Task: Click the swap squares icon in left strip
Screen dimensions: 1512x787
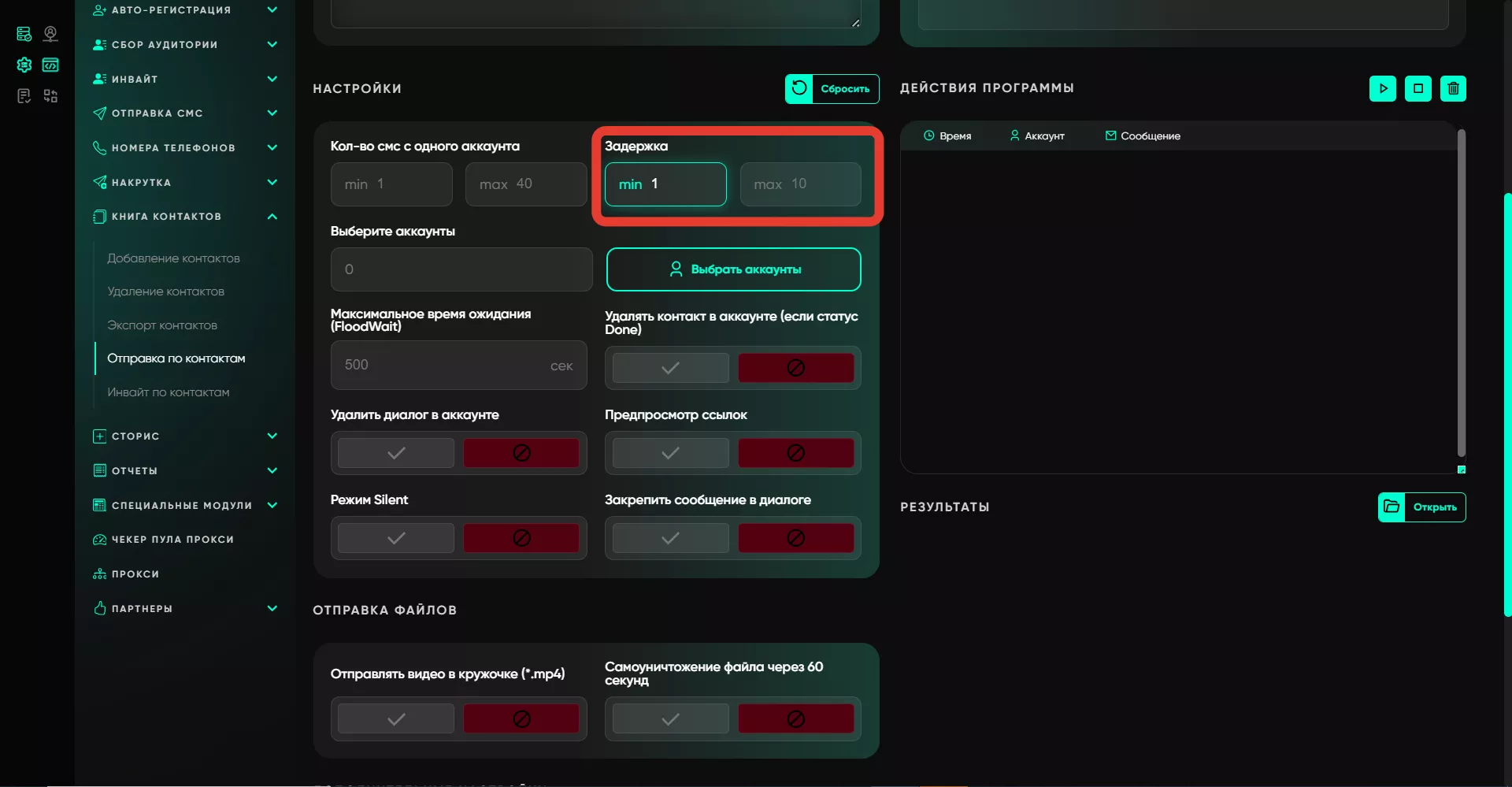Action: click(x=50, y=96)
